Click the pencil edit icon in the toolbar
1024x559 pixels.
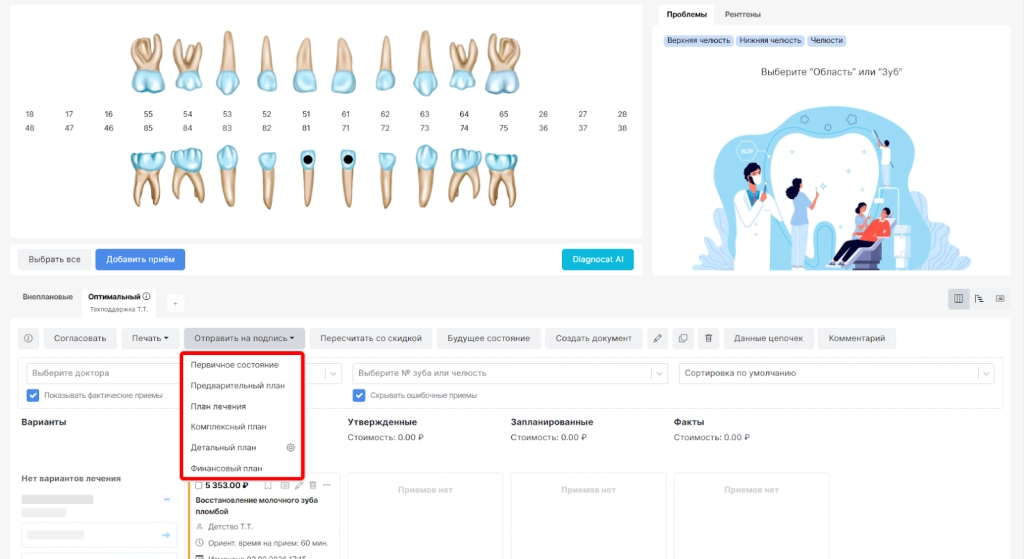point(656,338)
